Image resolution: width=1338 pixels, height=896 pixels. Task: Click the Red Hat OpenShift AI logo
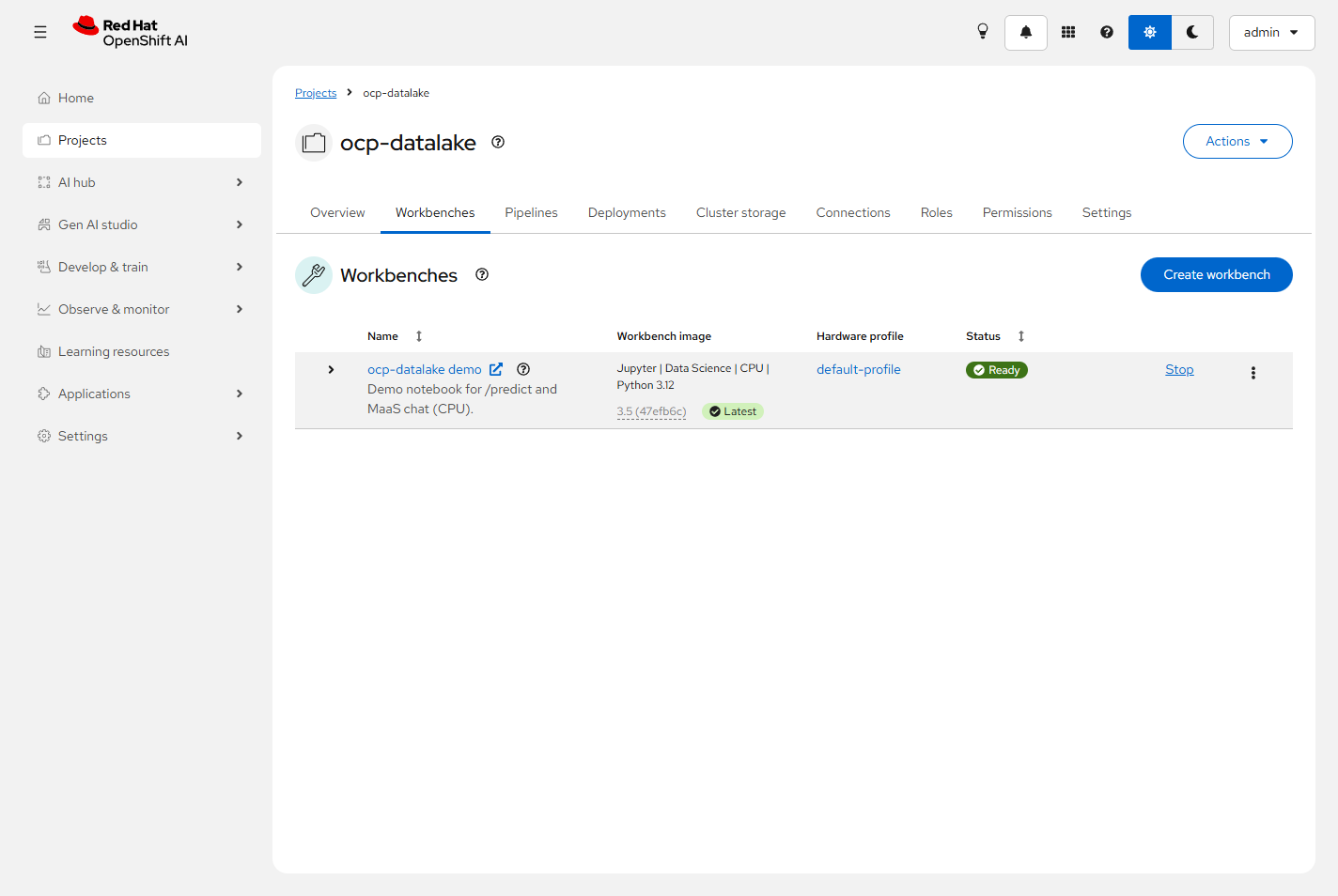click(131, 32)
